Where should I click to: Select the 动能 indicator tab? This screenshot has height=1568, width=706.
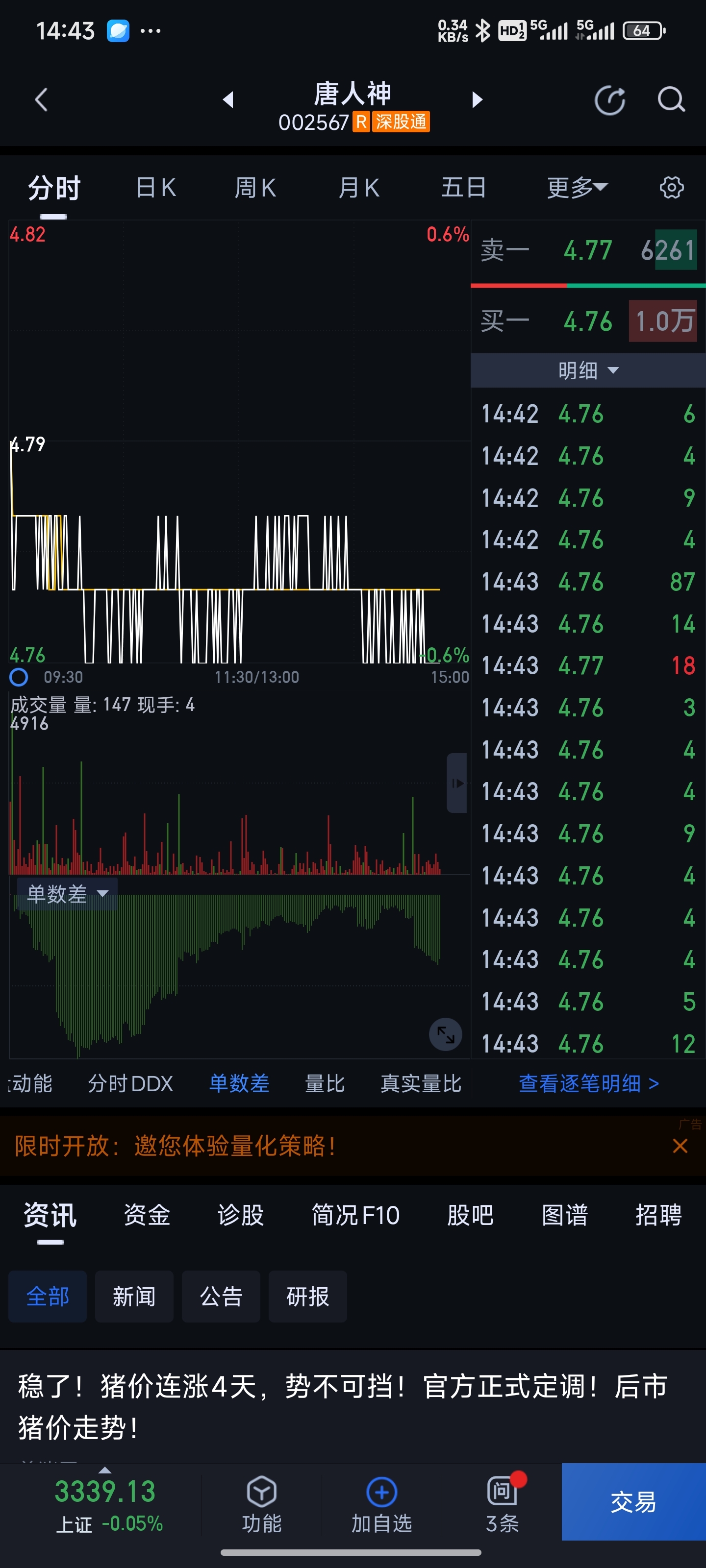30,1083
